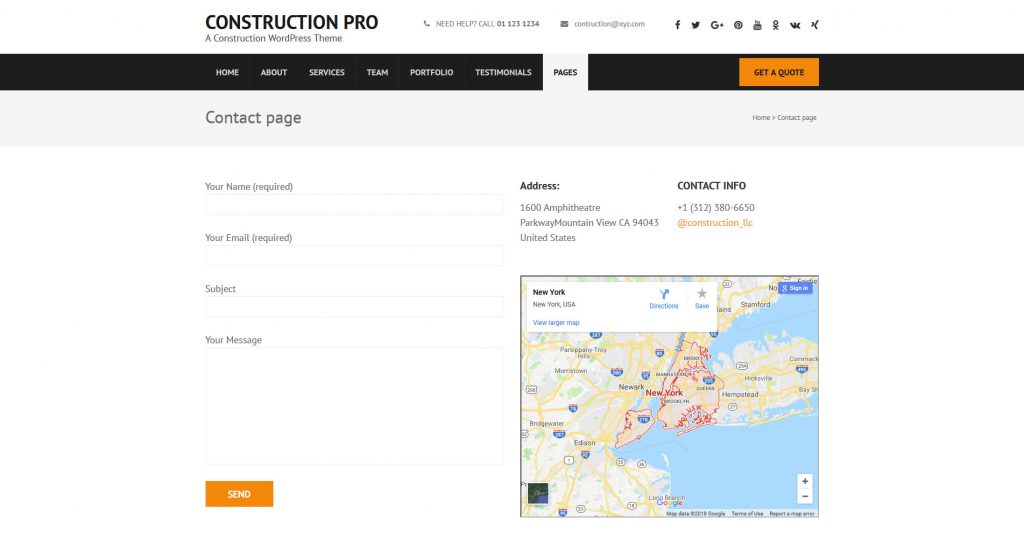Click the phone icon beside Need Help
This screenshot has height=552, width=1024.
426,24
